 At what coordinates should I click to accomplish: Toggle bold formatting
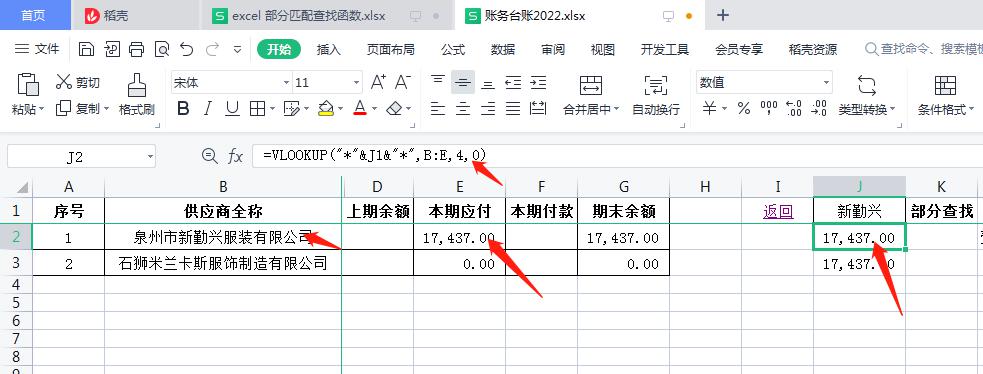pyautogui.click(x=183, y=109)
